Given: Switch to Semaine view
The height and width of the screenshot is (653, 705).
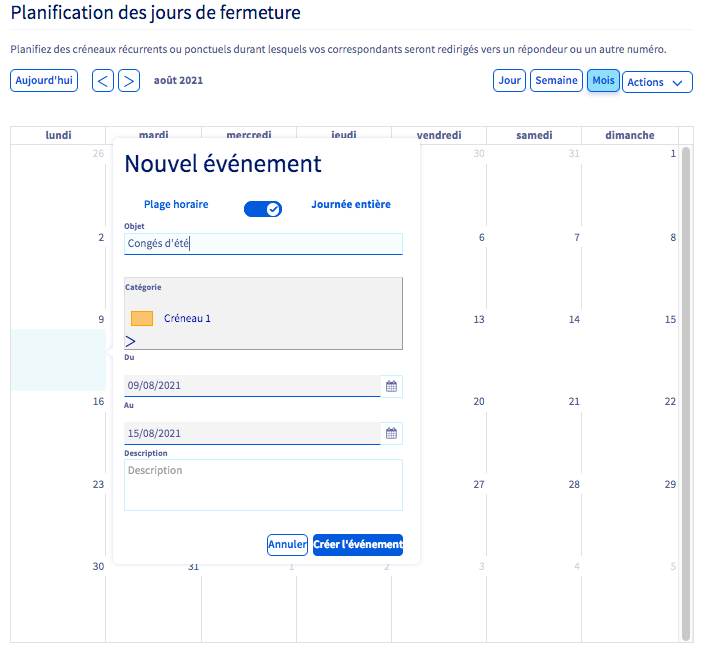Looking at the screenshot, I should (556, 81).
